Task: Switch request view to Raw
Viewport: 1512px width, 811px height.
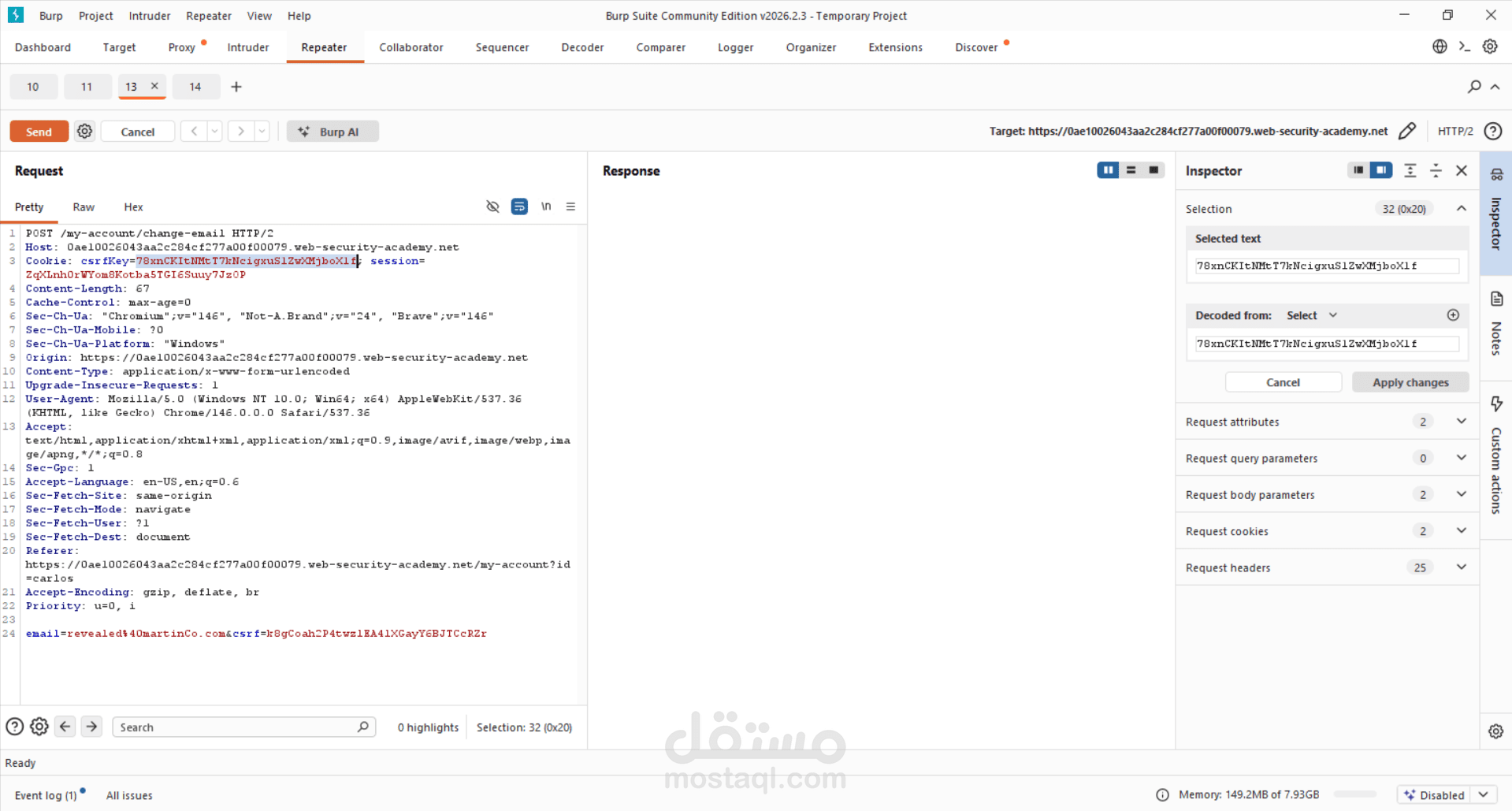Action: pyautogui.click(x=84, y=207)
